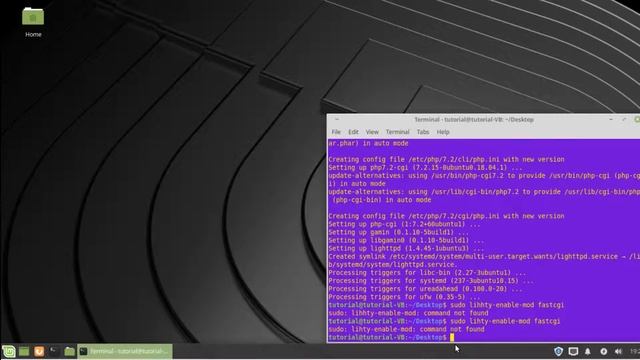Screen dimensions: 640x360
Task: Open the window menu at the terminal title bar's left
Action: coord(337,119)
